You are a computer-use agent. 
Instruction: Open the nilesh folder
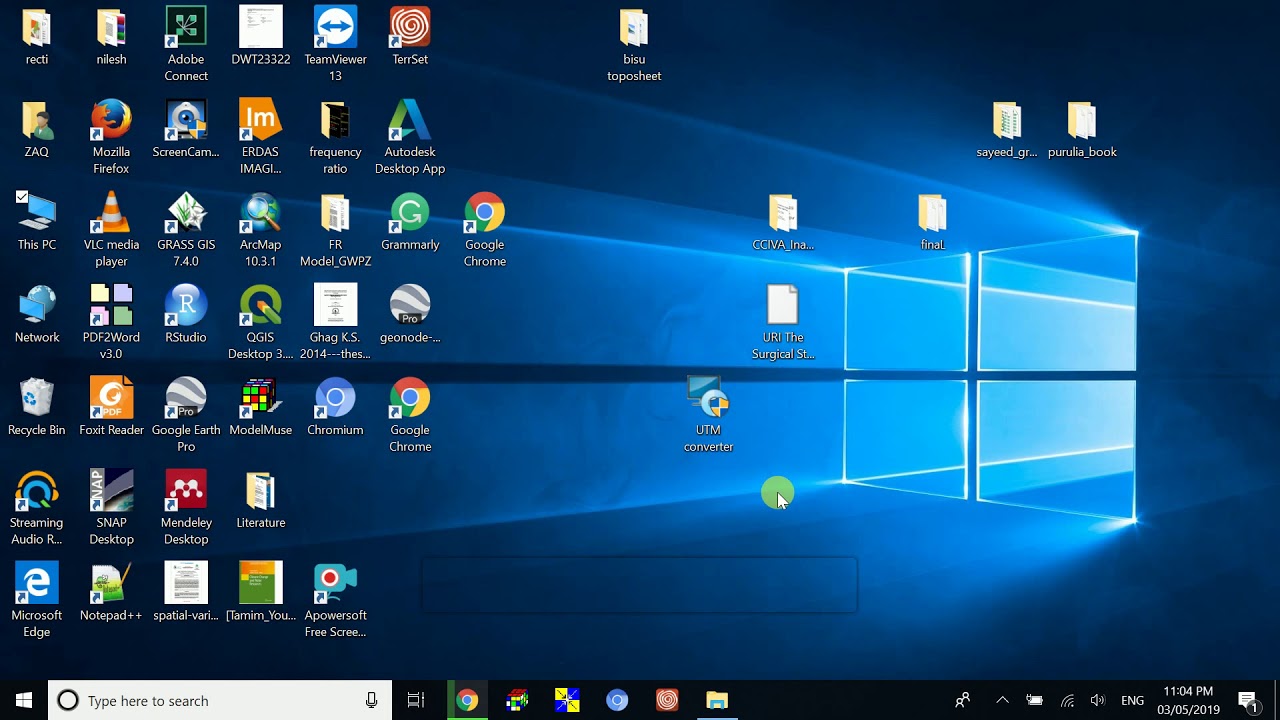111,37
